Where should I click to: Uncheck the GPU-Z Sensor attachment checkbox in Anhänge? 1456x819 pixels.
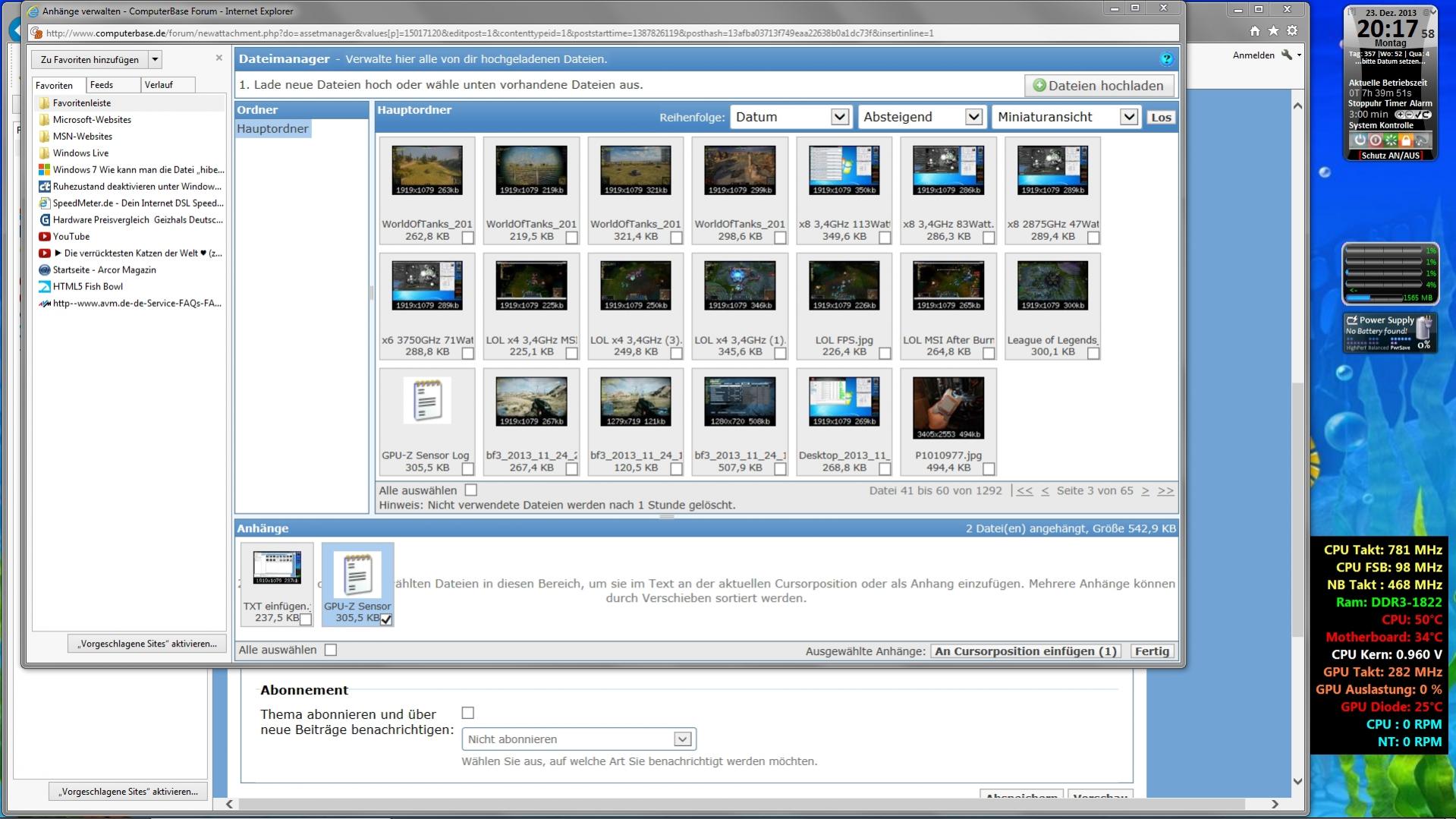tap(386, 619)
